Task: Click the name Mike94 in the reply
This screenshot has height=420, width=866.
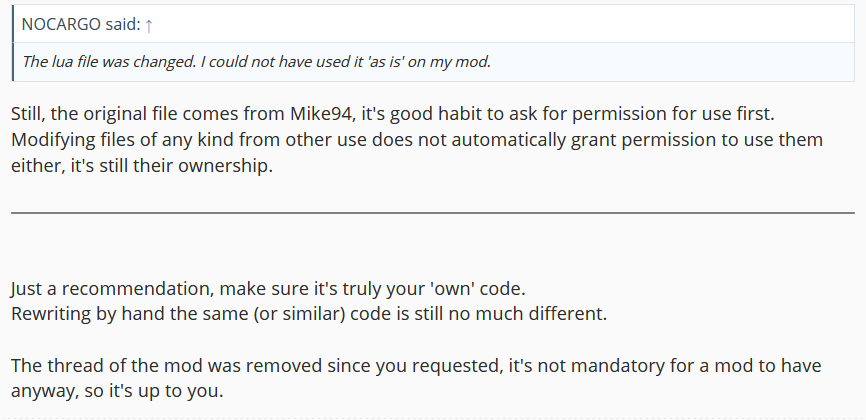Action: [x=320, y=114]
